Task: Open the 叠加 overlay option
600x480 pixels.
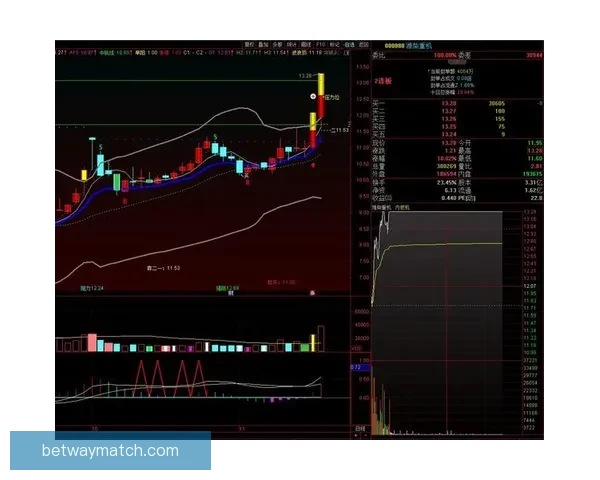Action: 263,45
